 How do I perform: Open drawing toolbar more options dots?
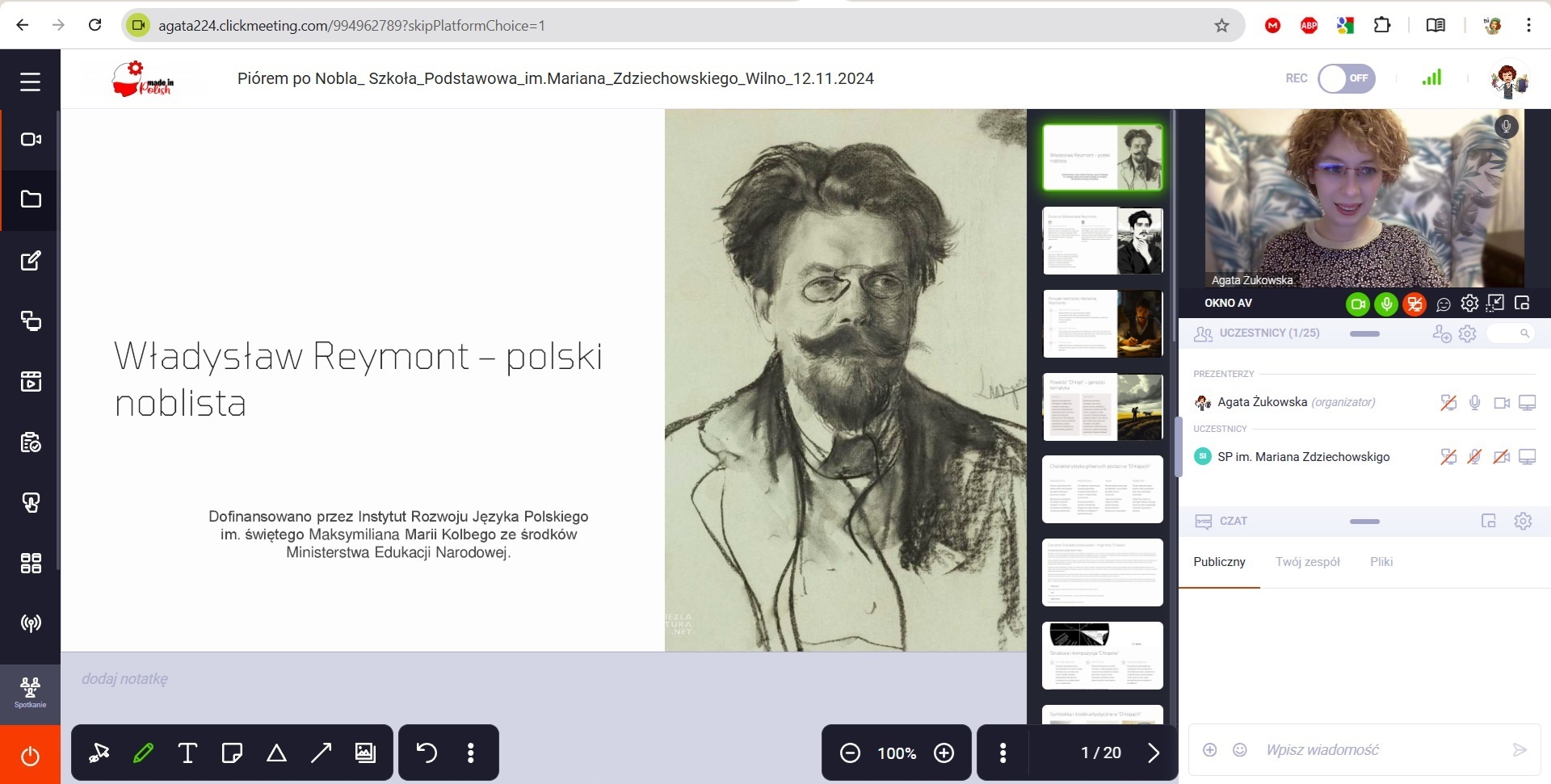click(x=470, y=753)
